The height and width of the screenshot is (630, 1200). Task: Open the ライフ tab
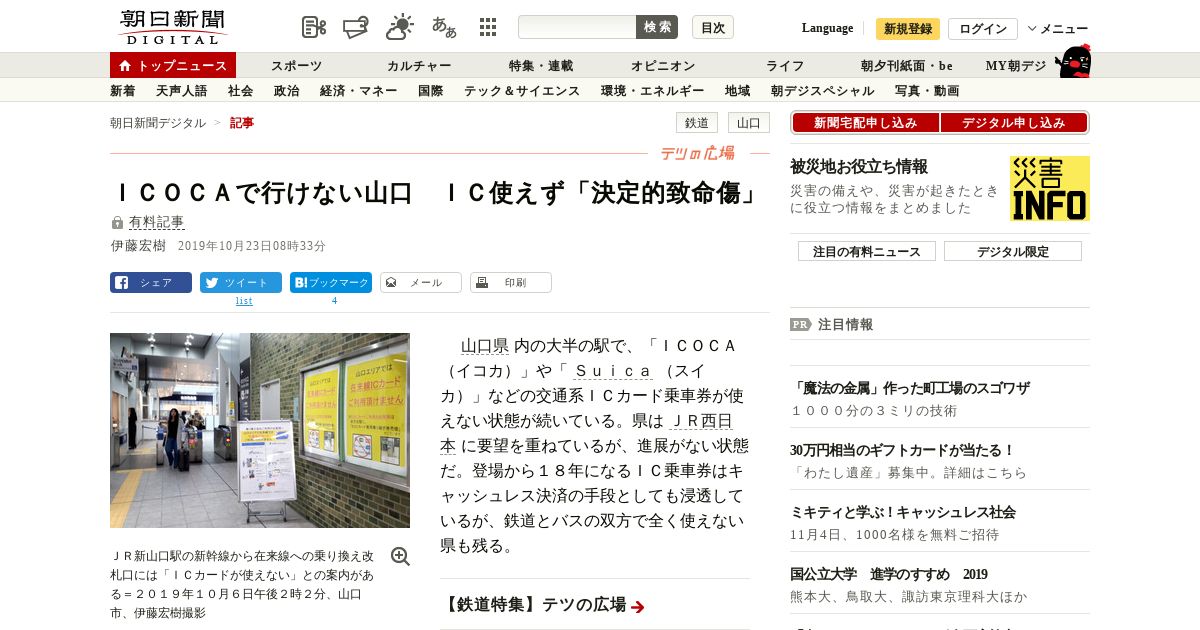tap(785, 66)
